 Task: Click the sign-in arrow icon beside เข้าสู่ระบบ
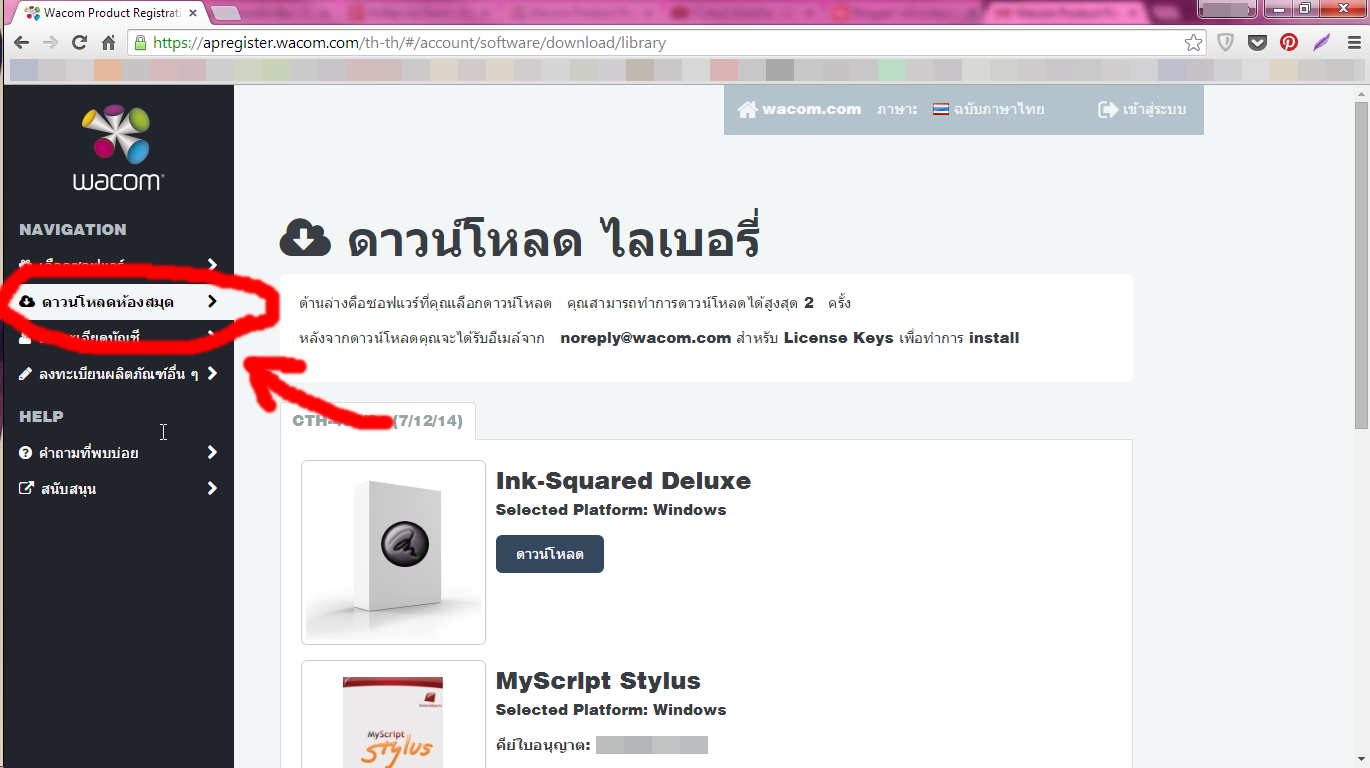click(1107, 109)
